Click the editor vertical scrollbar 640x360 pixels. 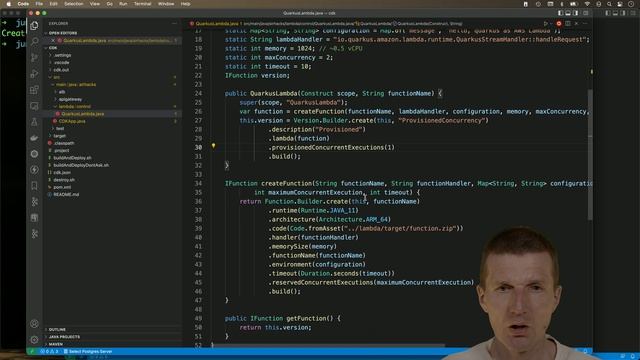click(x=590, y=155)
